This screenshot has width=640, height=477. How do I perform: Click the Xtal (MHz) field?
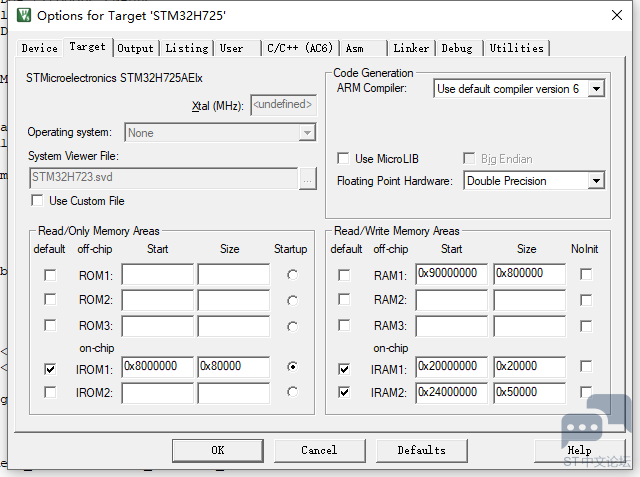point(283,105)
